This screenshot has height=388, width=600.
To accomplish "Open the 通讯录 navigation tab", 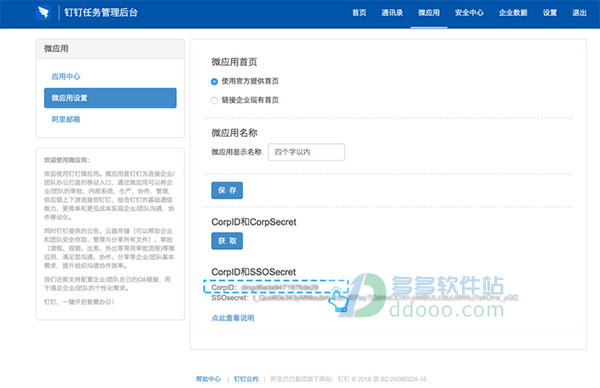I will (392, 13).
